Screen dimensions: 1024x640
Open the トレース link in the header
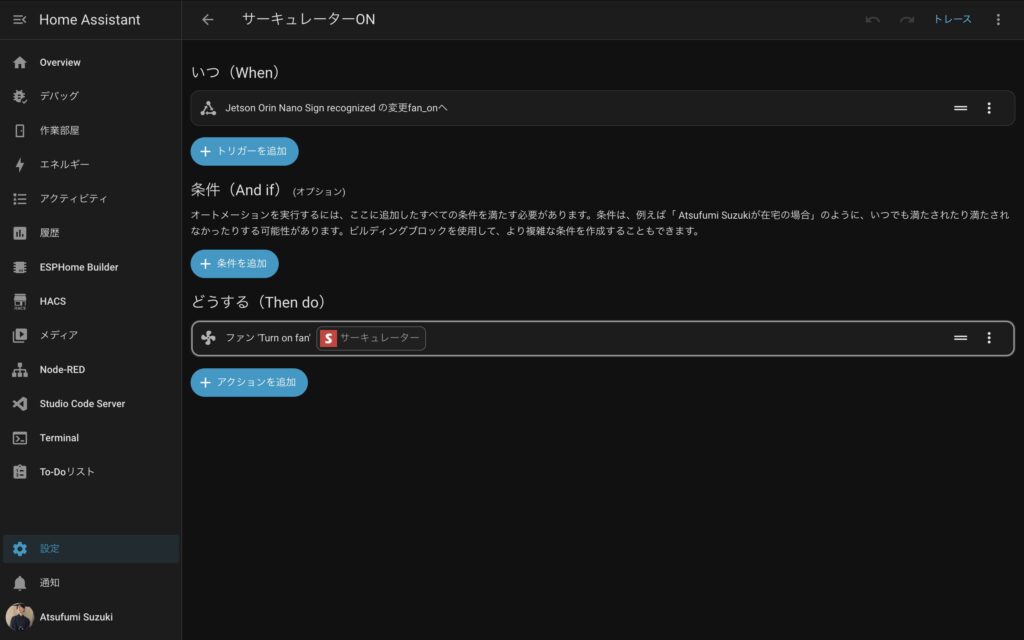coord(952,20)
